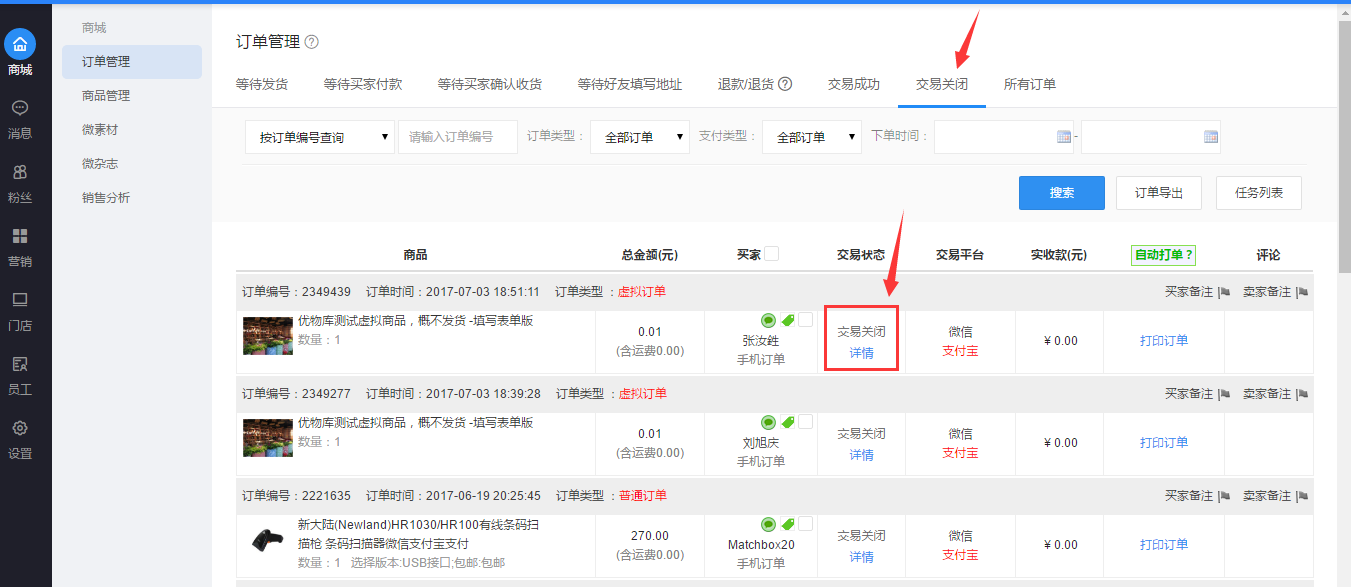Open the 门店 store icon
Image resolution: width=1351 pixels, height=587 pixels.
pyautogui.click(x=20, y=300)
